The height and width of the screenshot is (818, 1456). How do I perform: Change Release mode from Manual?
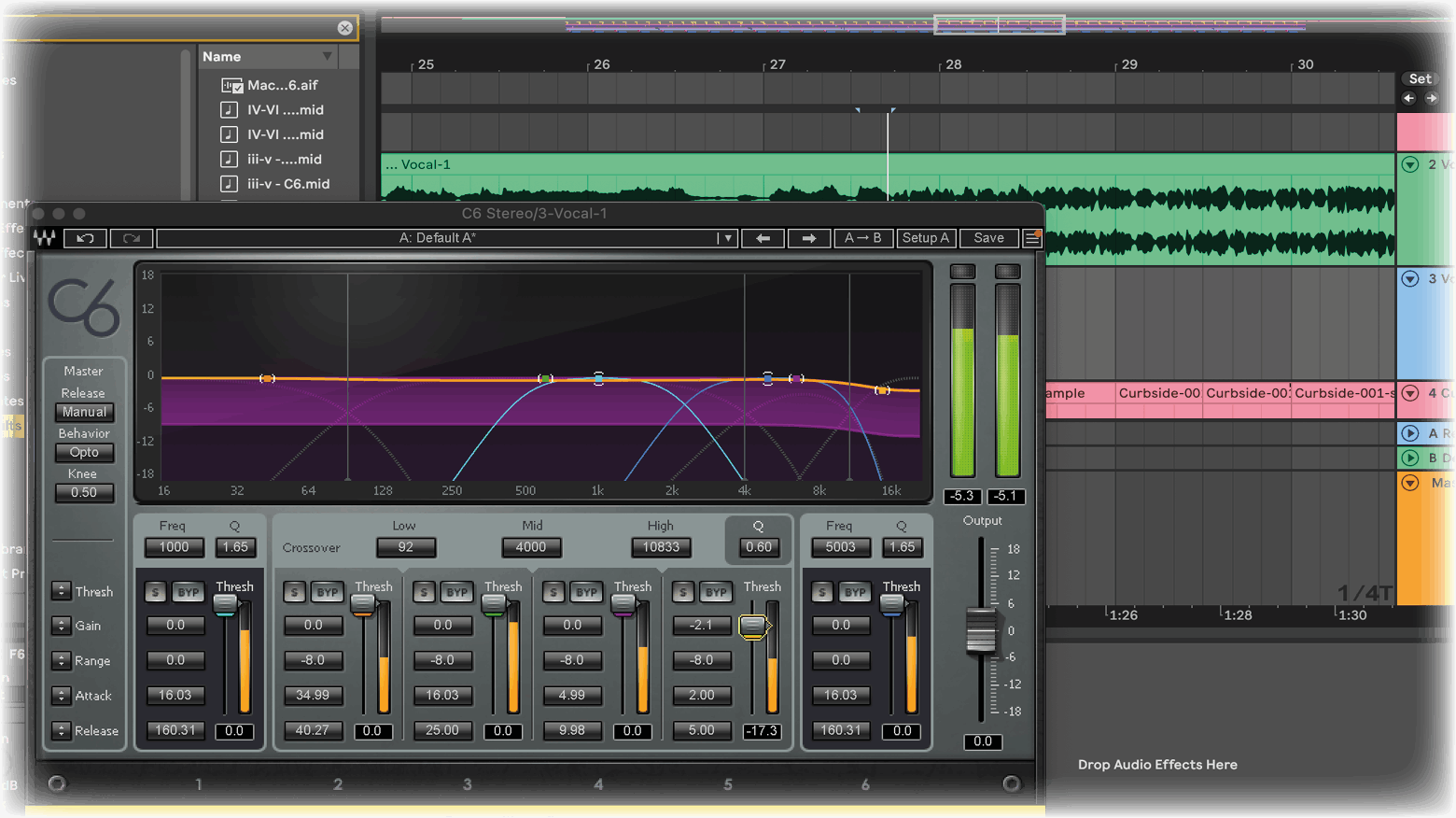(84, 412)
